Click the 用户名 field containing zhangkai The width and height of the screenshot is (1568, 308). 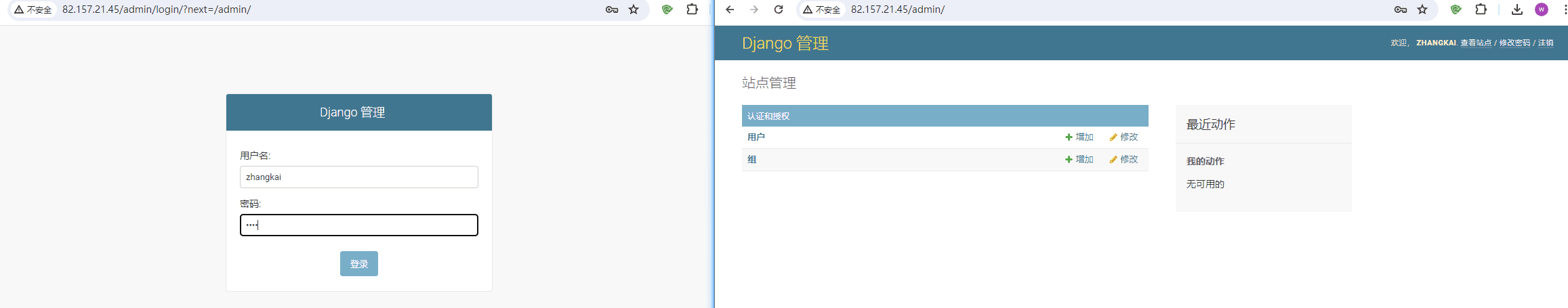[359, 177]
